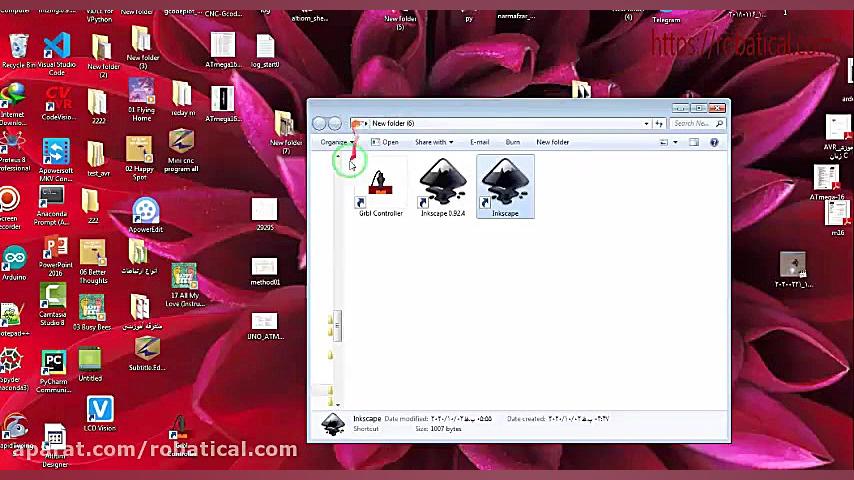Open Subtitle Edit desktop icon
854x480 pixels.
[147, 354]
